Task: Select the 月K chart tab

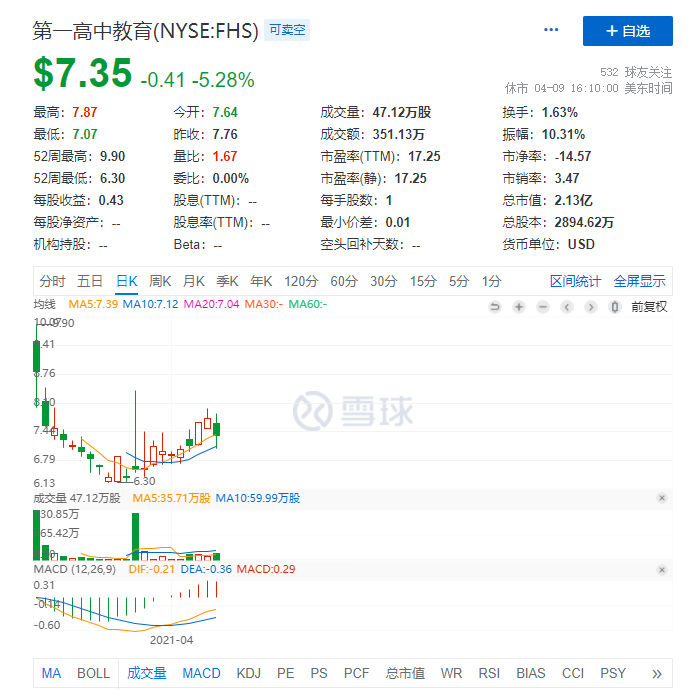Action: [x=194, y=281]
